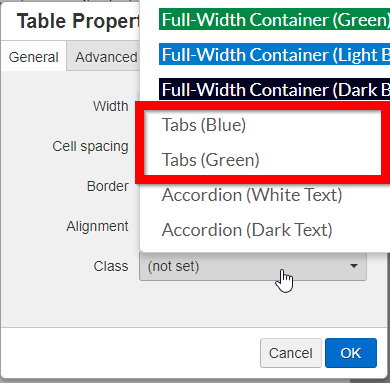390x383 pixels.
Task: Choose the Full-Width Container (Light Blue) option
Action: 274,54
